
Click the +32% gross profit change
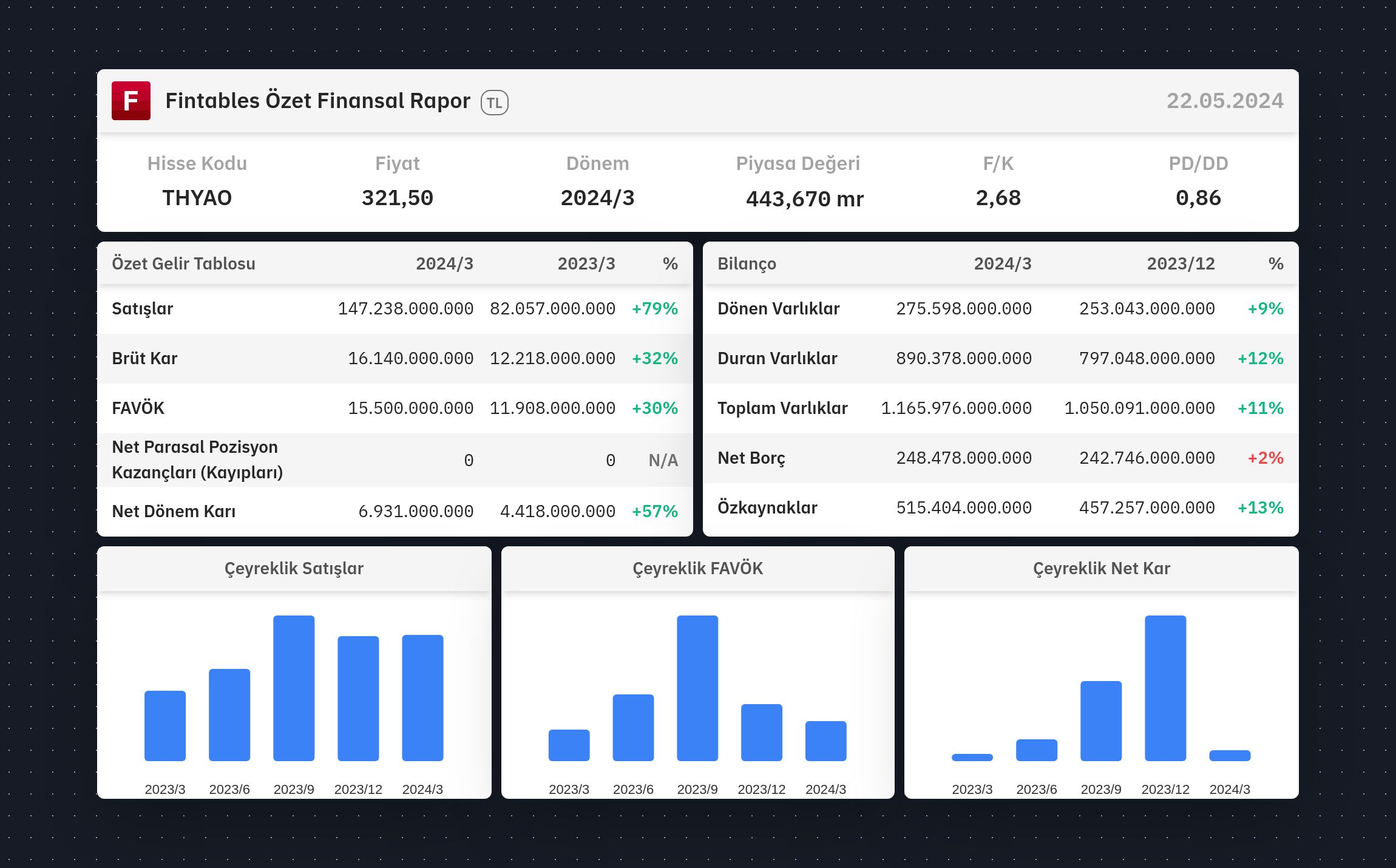click(655, 358)
